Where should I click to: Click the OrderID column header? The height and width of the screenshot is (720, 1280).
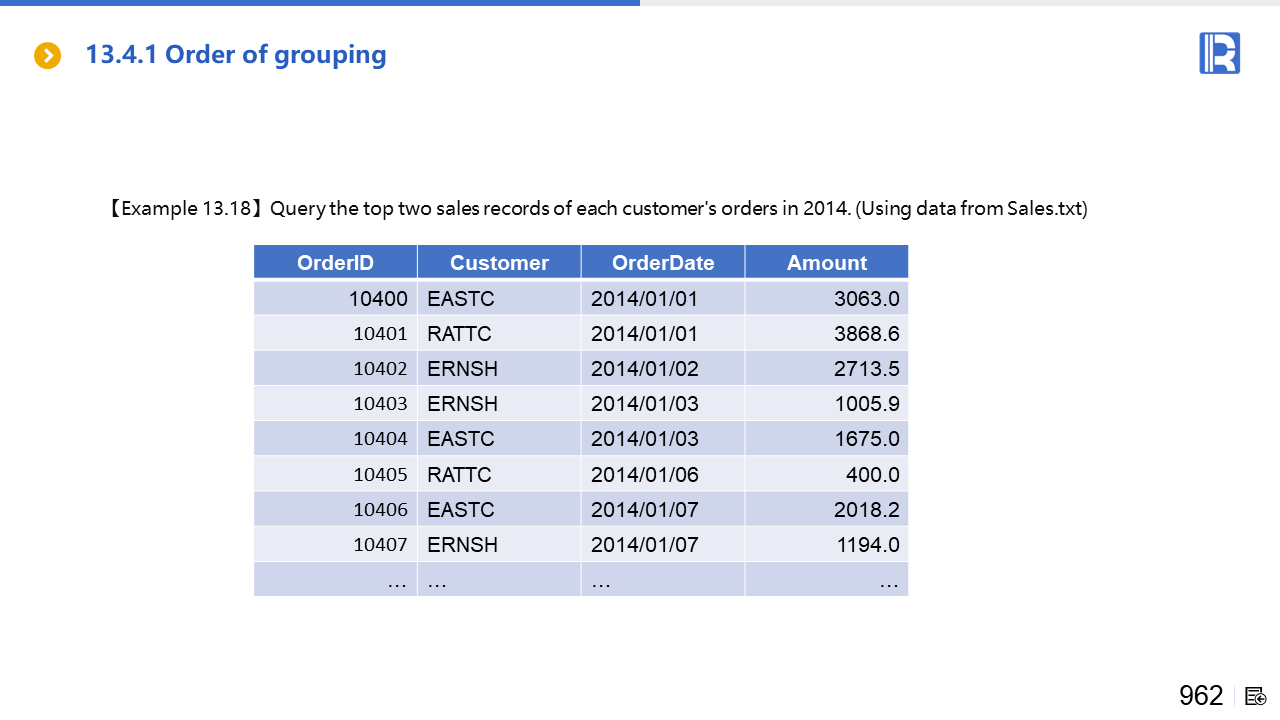(x=335, y=263)
